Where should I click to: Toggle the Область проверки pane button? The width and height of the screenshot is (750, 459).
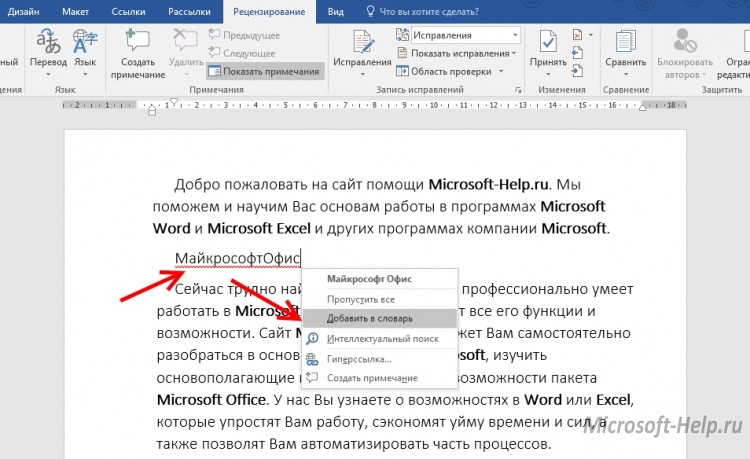pyautogui.click(x=444, y=71)
